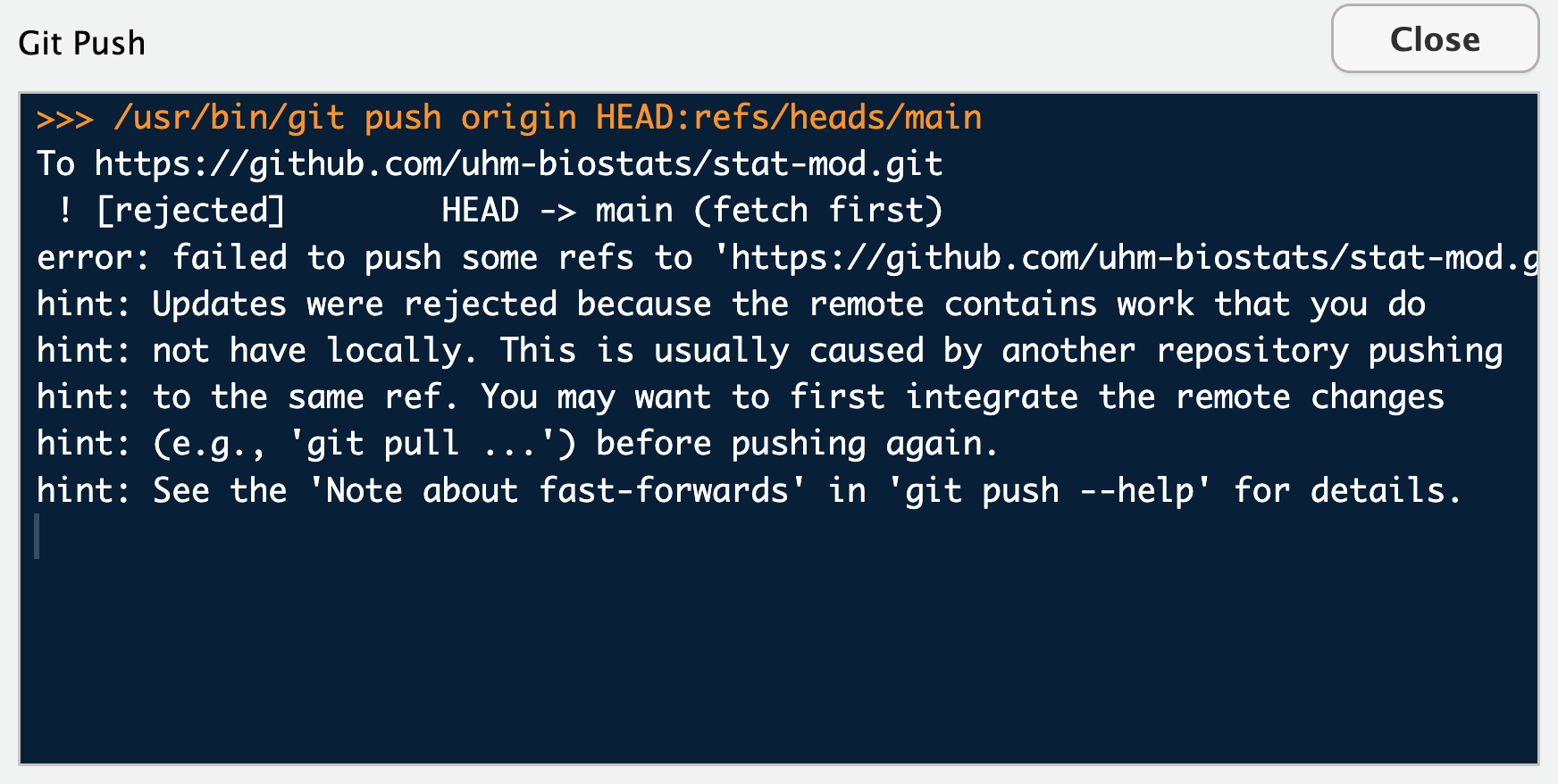The width and height of the screenshot is (1558, 784).
Task: Click the orange git push command line
Action: click(509, 118)
